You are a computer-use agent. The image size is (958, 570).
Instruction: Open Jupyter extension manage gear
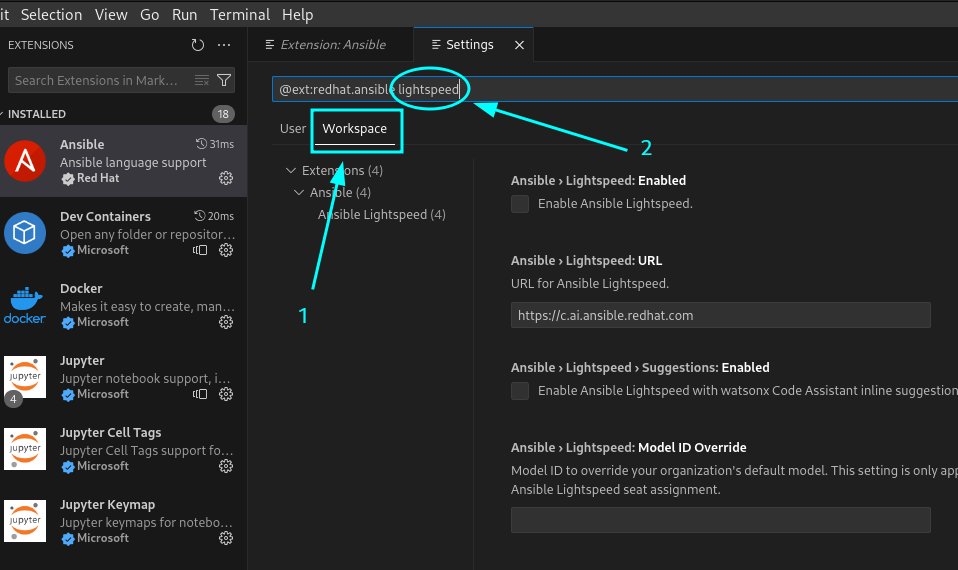click(x=226, y=394)
